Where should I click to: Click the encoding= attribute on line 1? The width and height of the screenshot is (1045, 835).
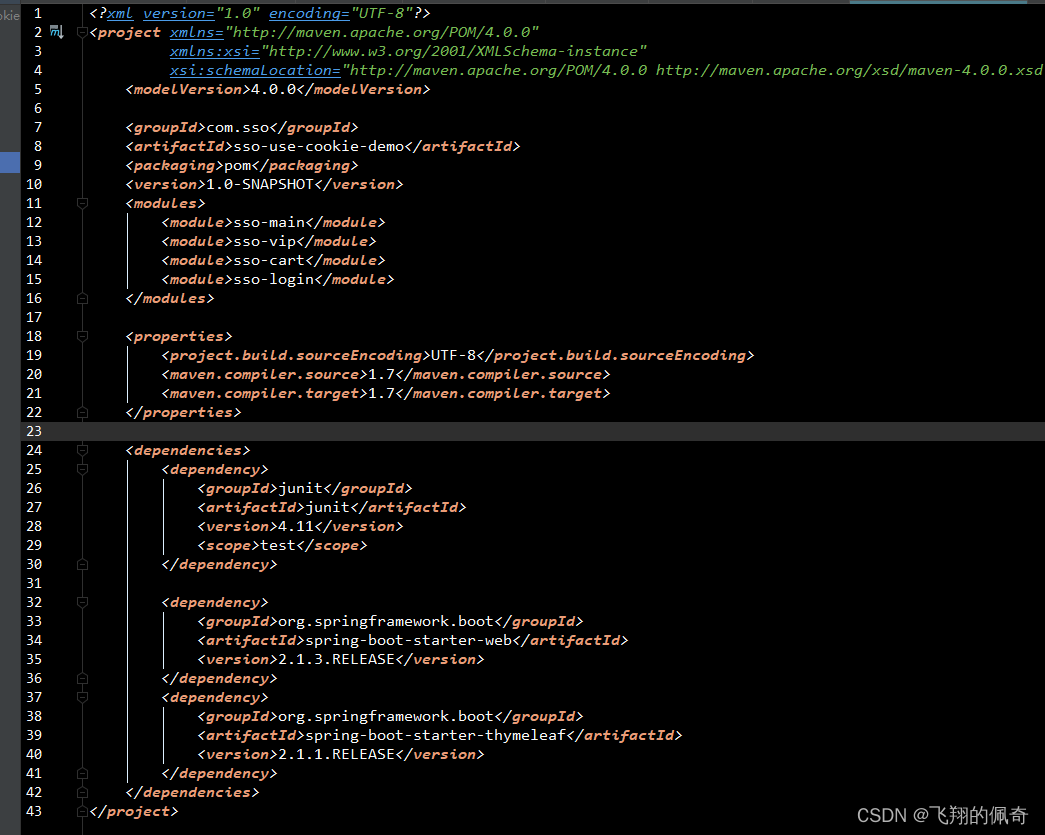(309, 13)
